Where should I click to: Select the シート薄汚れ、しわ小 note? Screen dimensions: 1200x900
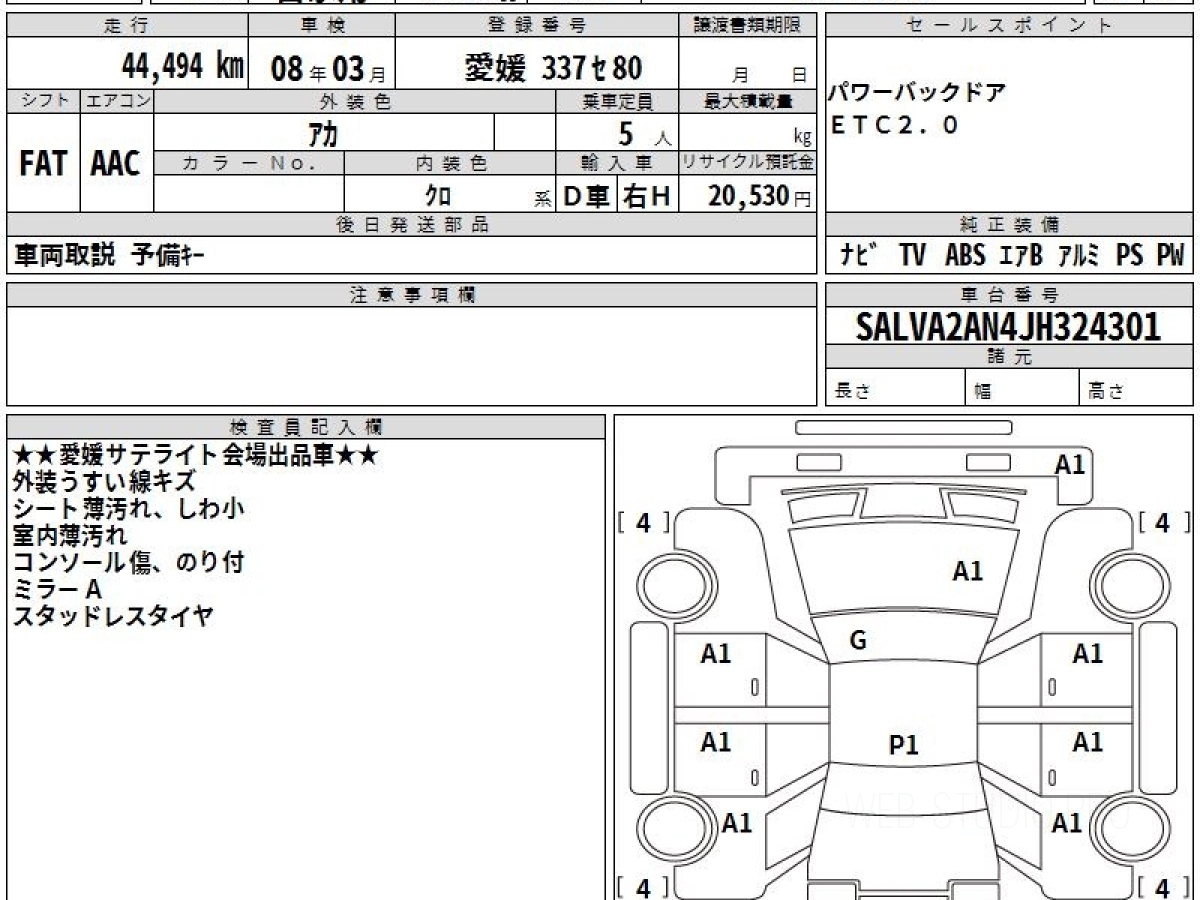[x=128, y=509]
